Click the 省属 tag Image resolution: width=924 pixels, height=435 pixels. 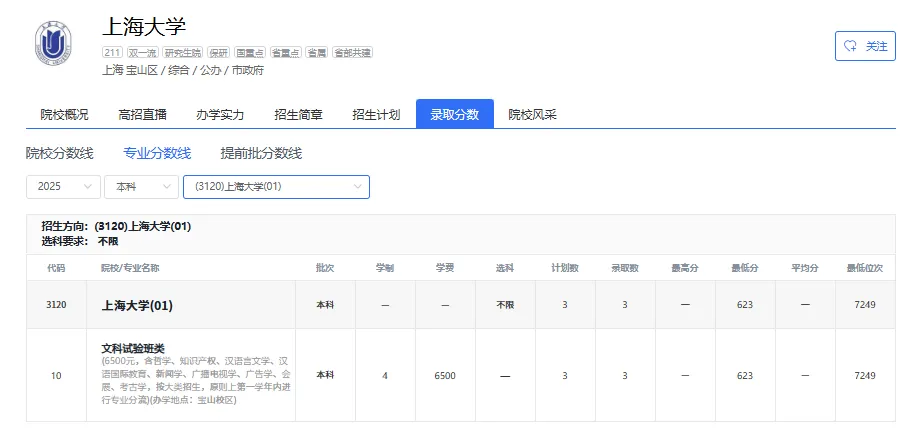[316, 52]
